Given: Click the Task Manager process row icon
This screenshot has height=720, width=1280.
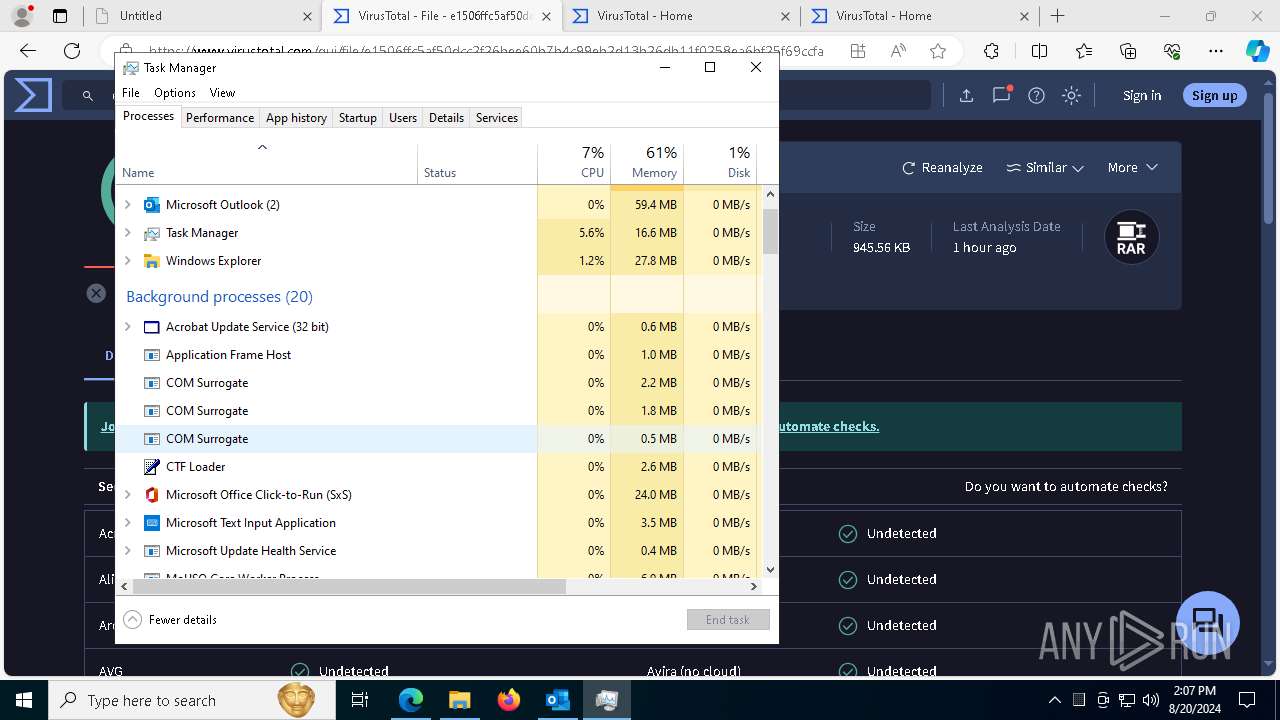Looking at the screenshot, I should 152,233.
